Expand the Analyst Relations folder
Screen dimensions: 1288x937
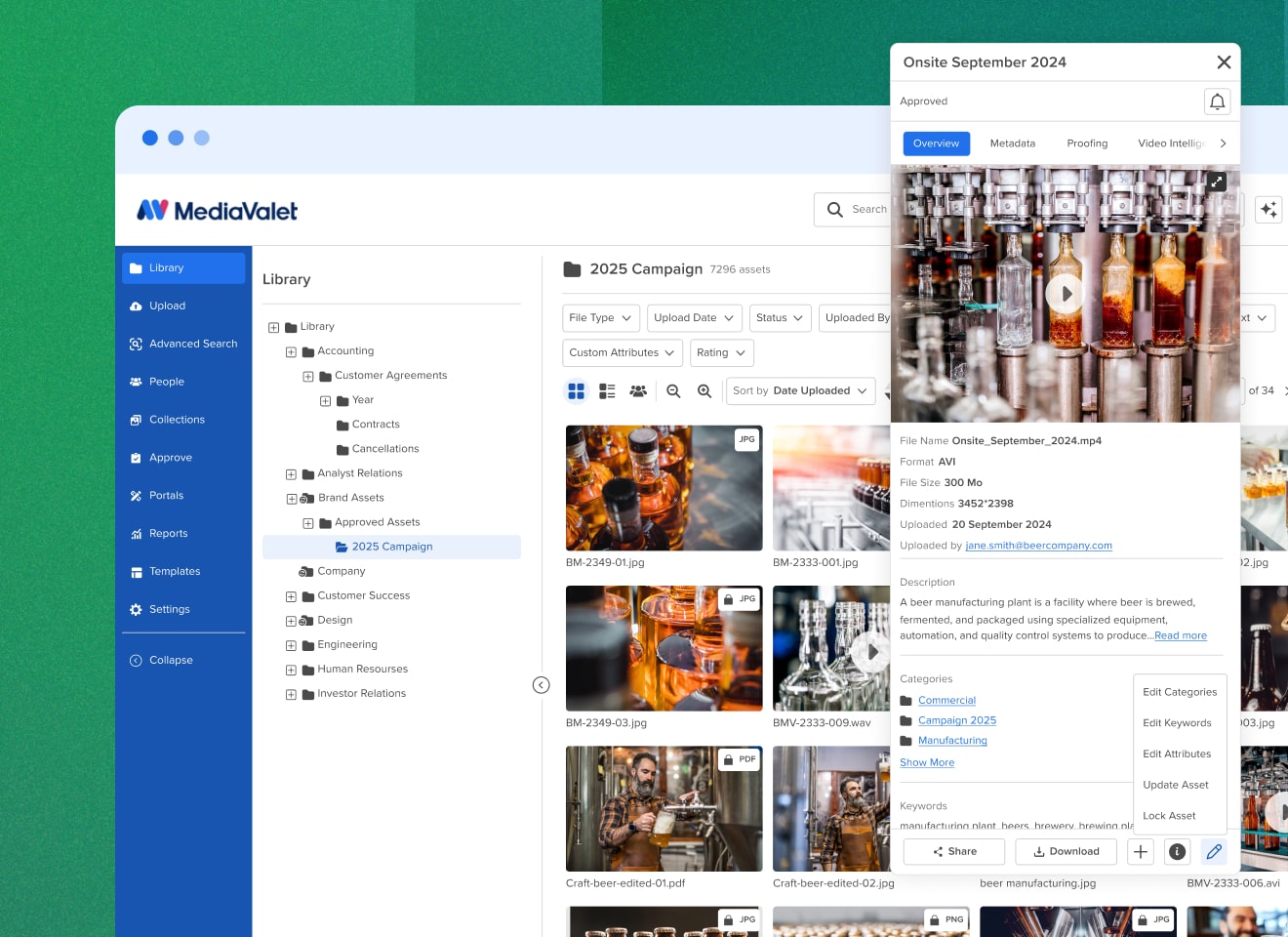pyautogui.click(x=291, y=474)
